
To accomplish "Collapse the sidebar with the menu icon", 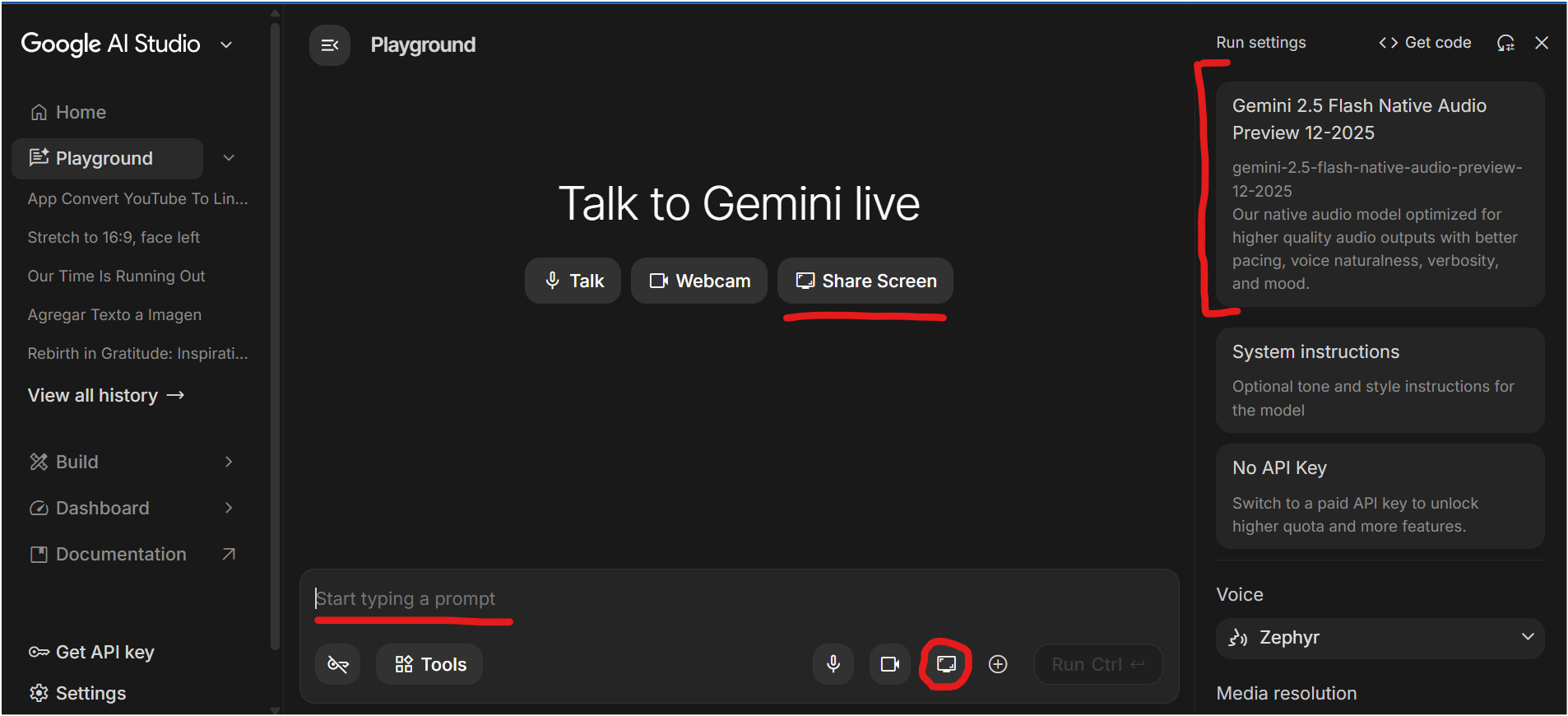I will tap(329, 45).
